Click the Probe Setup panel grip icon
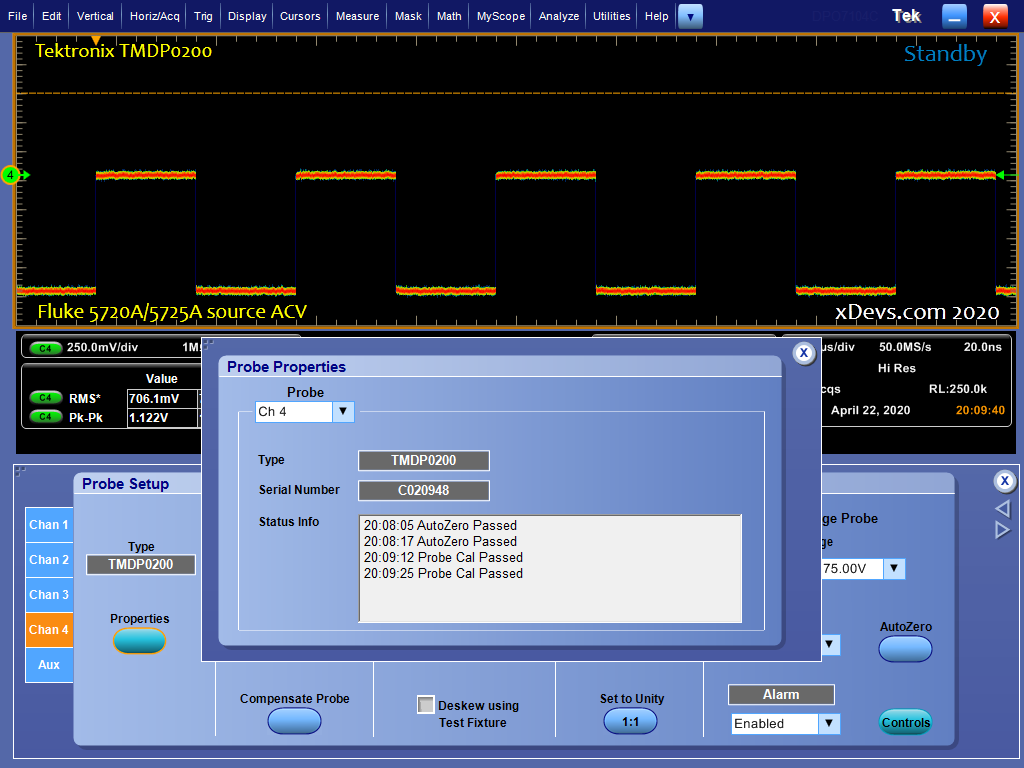This screenshot has width=1024, height=768. click(x=20, y=472)
